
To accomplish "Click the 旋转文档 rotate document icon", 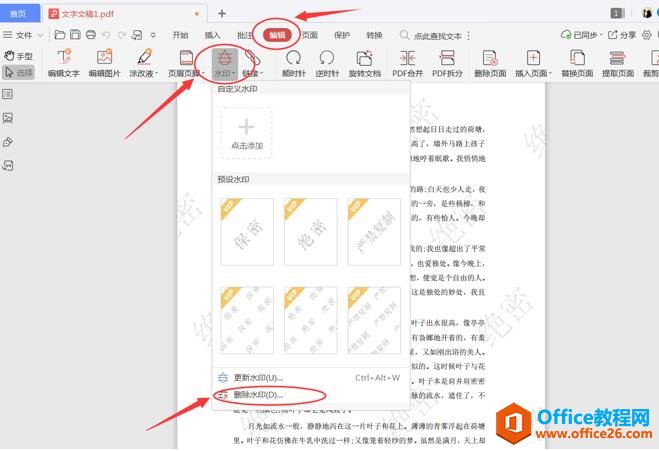I will (x=363, y=63).
